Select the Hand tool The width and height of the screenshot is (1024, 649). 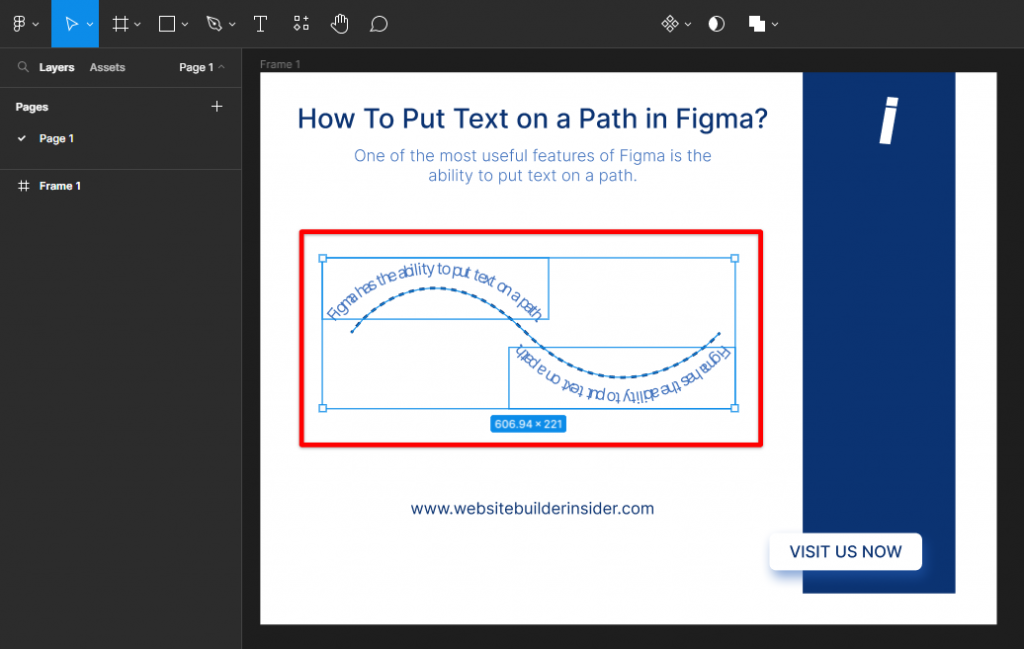coord(340,23)
